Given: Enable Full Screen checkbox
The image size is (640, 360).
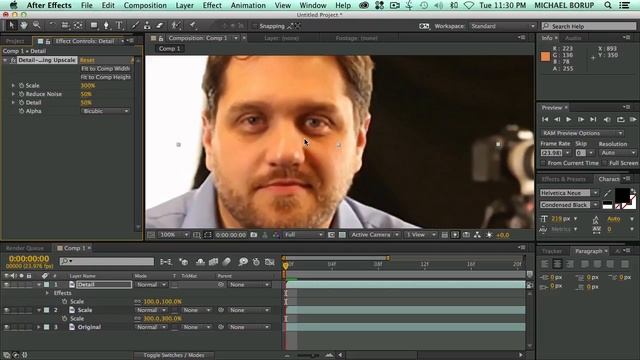Looking at the screenshot, I should coord(605,163).
